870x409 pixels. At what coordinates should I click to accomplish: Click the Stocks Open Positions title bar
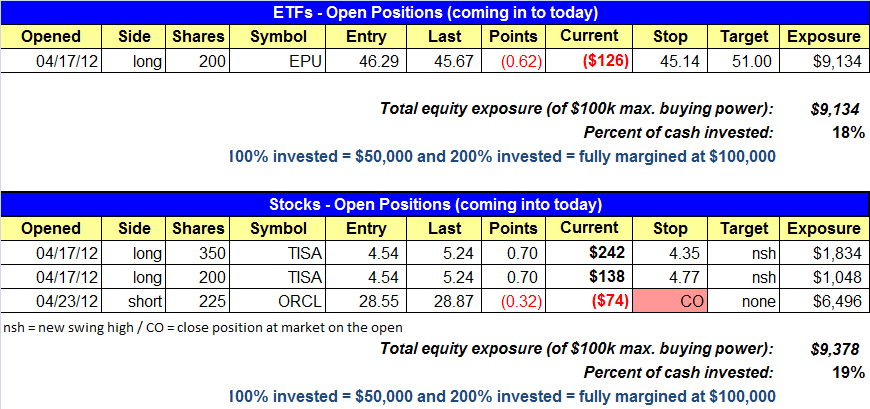tap(435, 205)
